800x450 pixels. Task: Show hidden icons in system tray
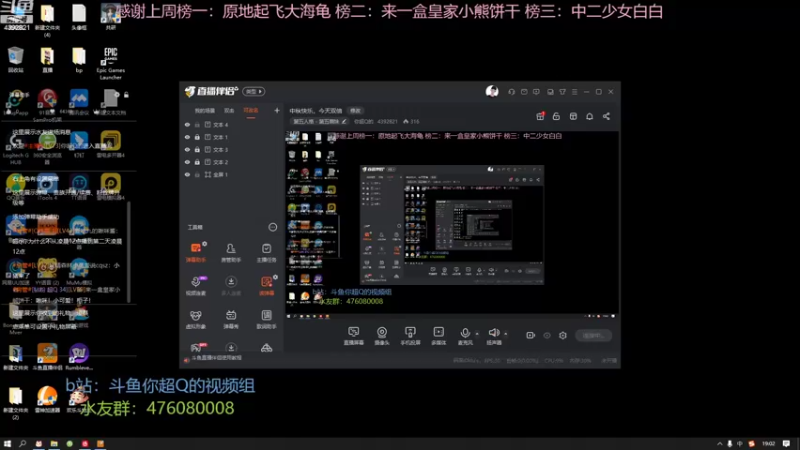719,444
